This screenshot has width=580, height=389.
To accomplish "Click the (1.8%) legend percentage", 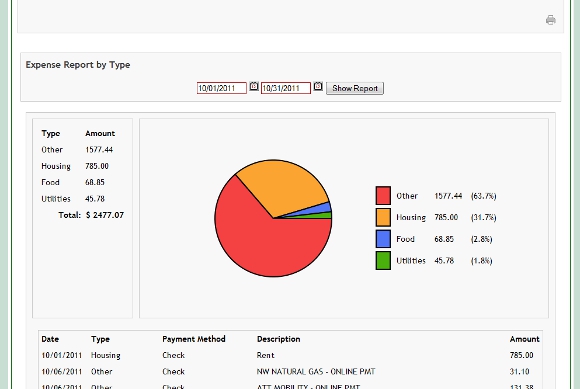I will 481,261.
